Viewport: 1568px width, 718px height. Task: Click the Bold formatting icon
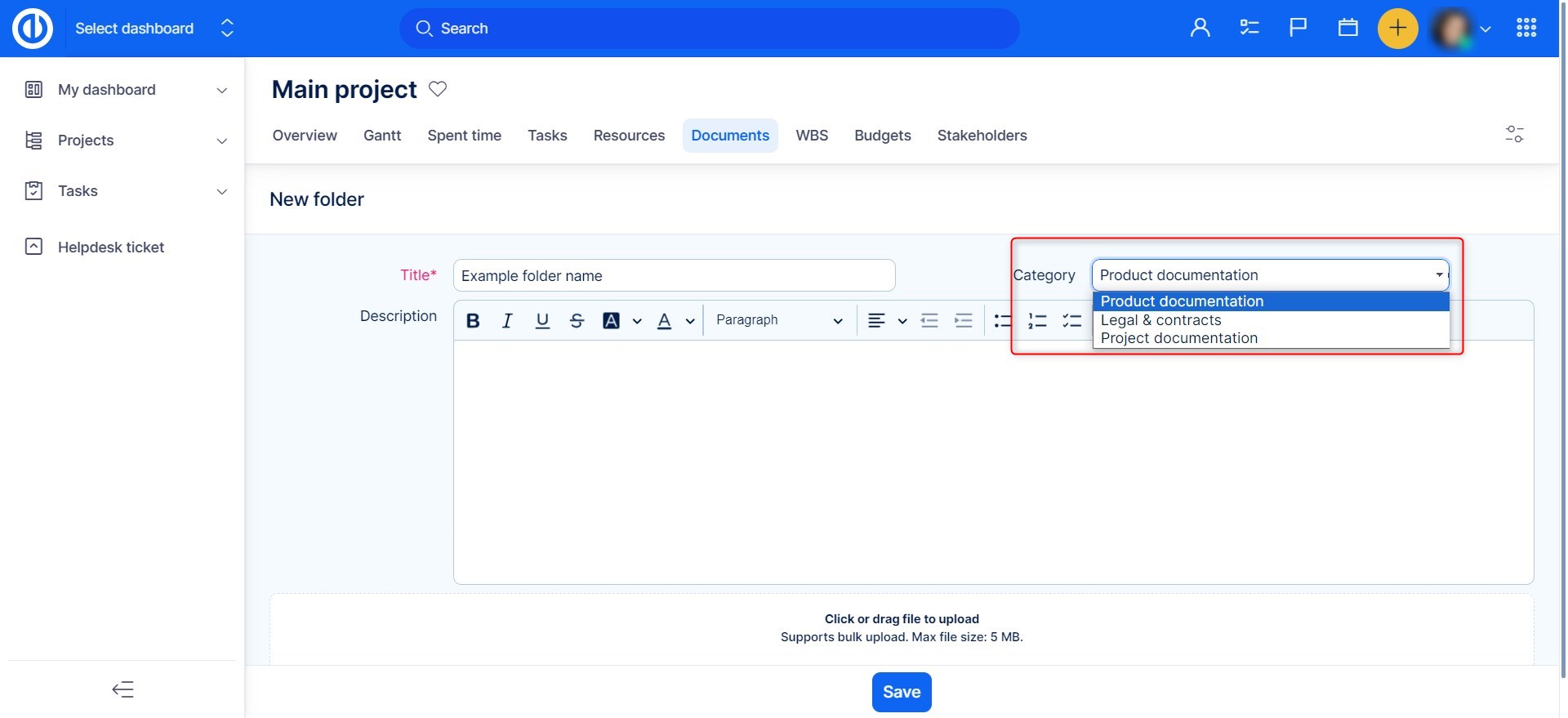click(x=473, y=321)
